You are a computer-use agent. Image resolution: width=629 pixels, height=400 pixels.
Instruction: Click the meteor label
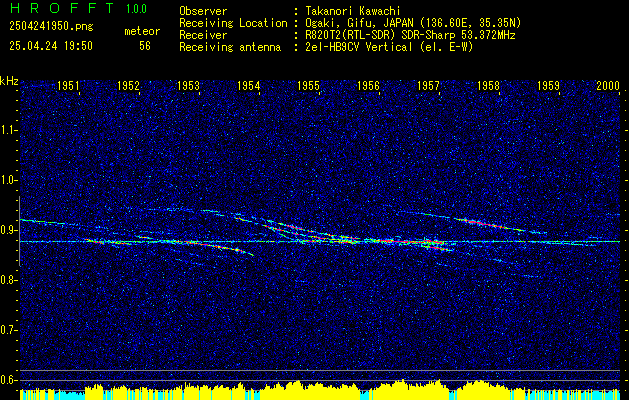(142, 31)
